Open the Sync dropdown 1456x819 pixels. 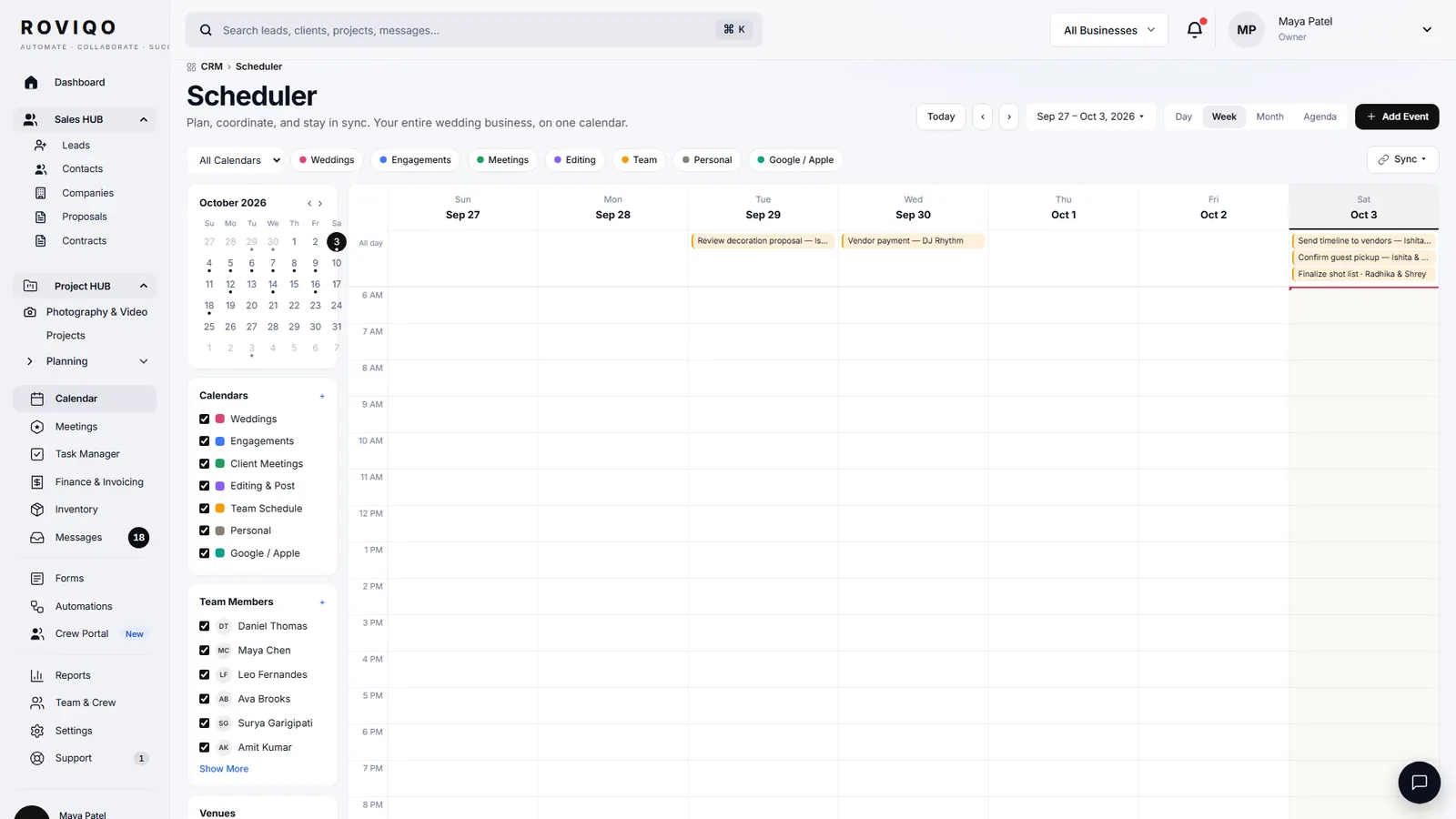[1402, 159]
